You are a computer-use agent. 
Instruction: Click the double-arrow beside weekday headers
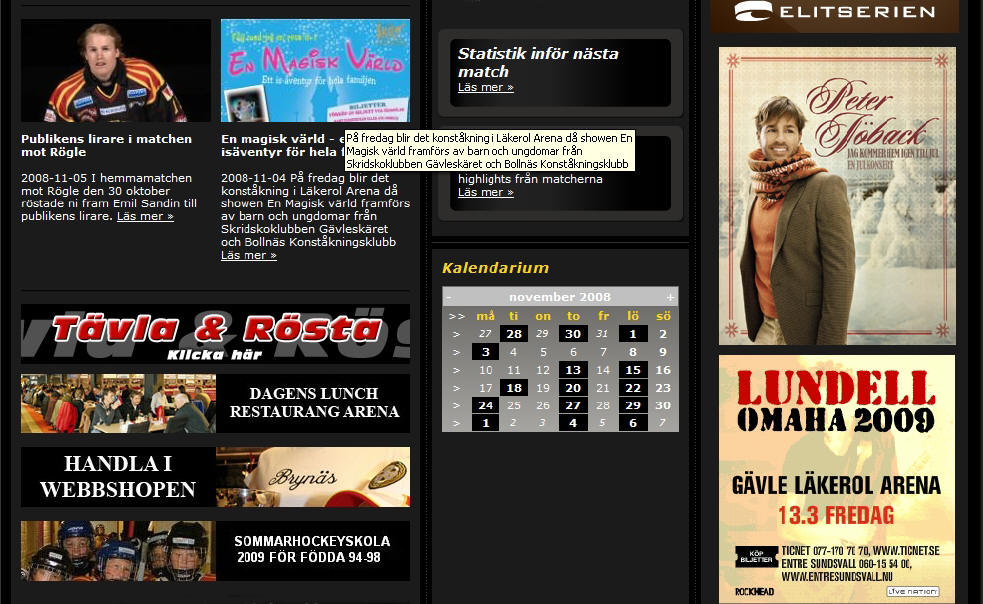coord(456,316)
